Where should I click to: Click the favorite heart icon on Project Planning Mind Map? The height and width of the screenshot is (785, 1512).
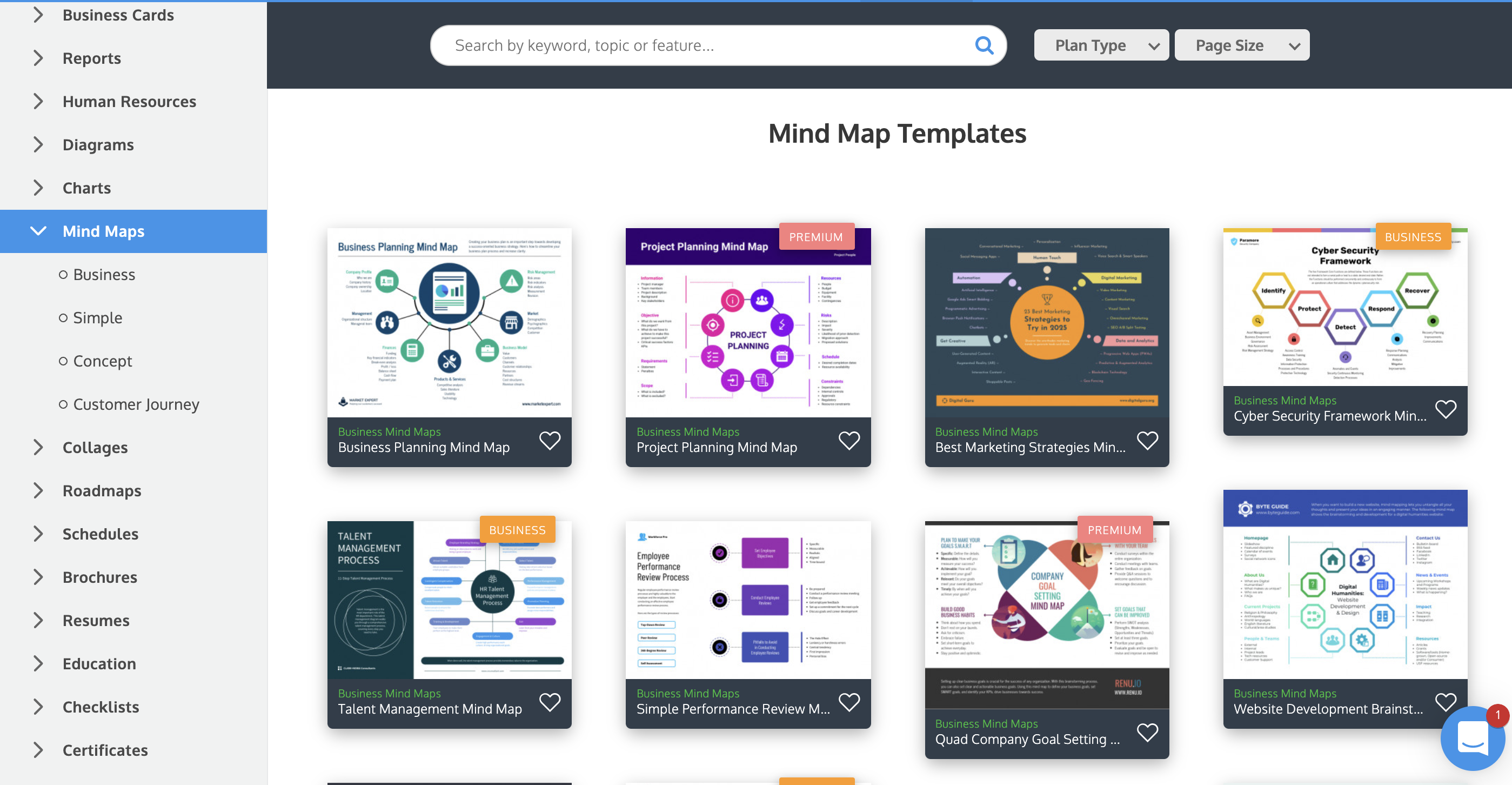click(849, 440)
